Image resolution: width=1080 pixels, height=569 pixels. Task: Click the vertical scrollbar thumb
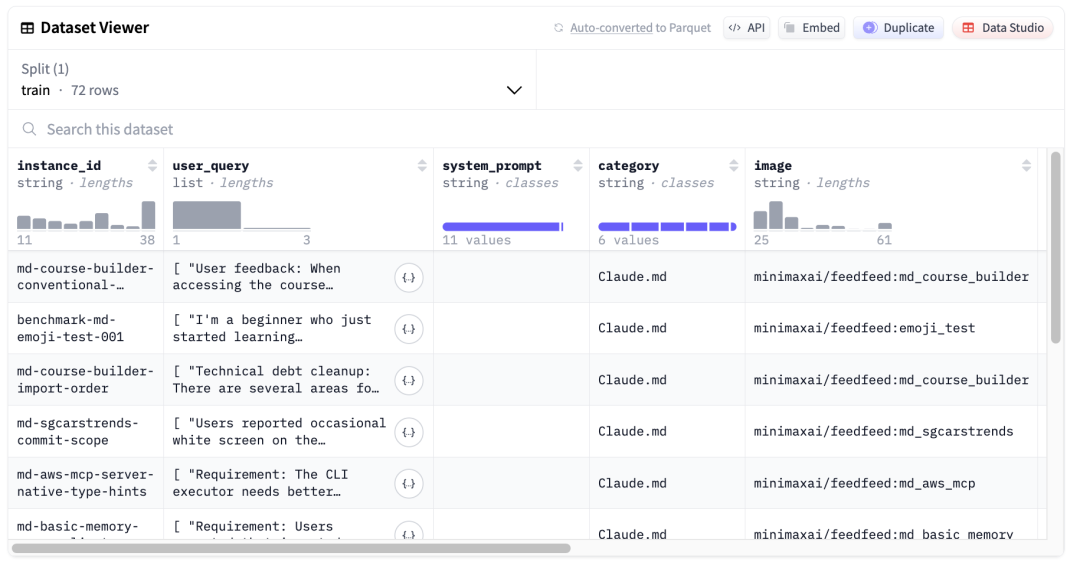[1055, 248]
